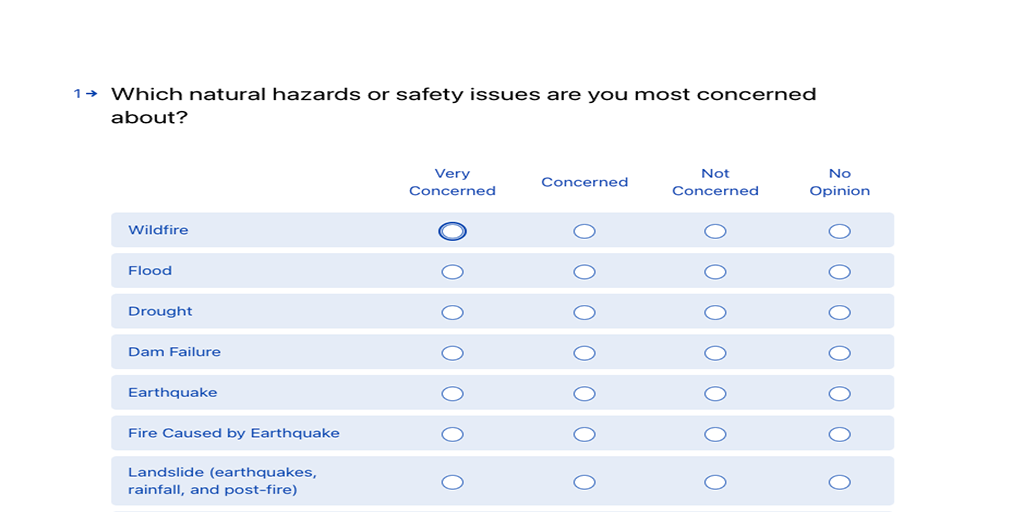This screenshot has width=1024, height=512.
Task: Choose Very Concerned for Dam Failure
Action: [x=452, y=353]
